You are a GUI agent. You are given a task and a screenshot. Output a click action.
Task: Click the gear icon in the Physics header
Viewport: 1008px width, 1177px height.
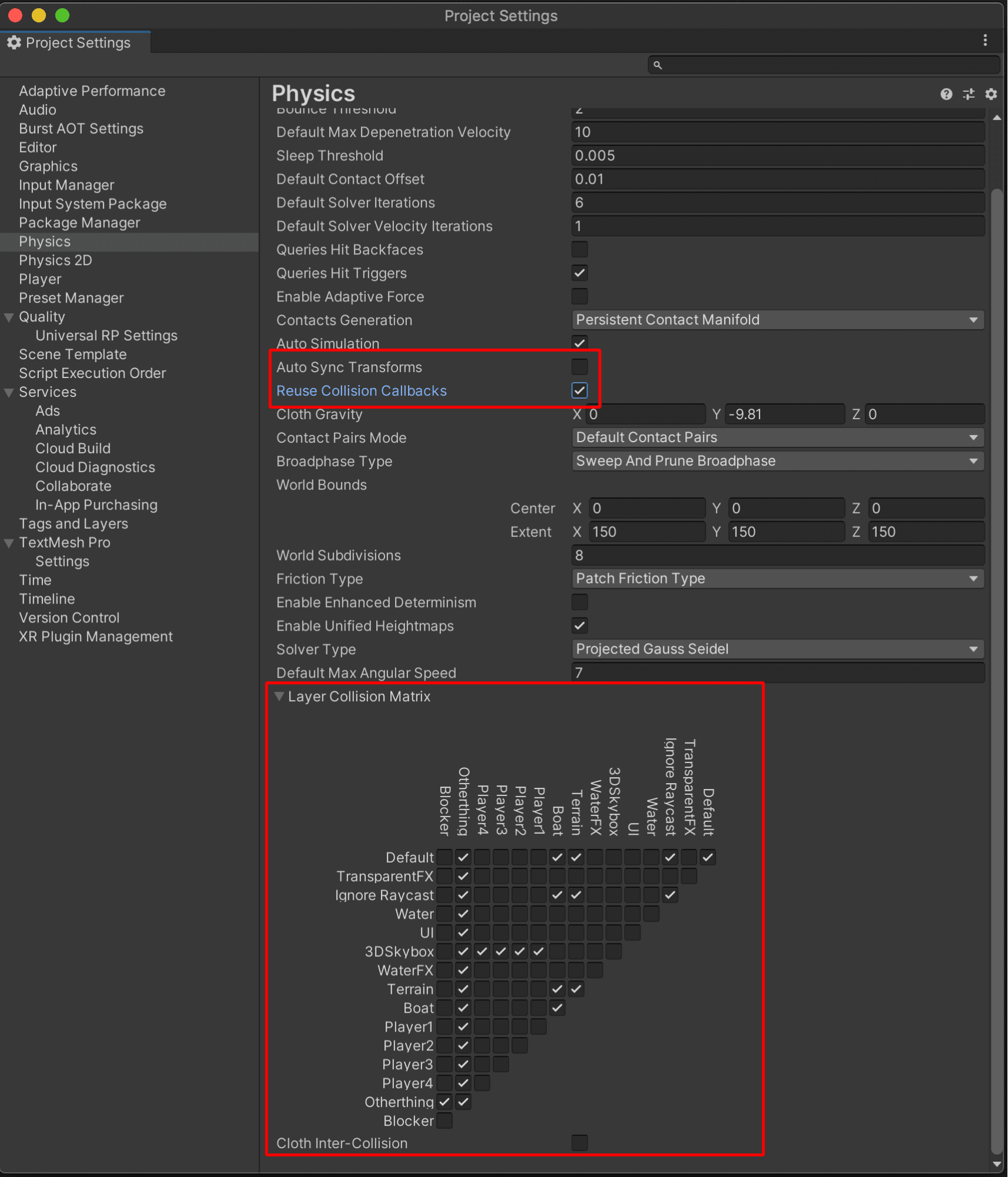(x=991, y=94)
